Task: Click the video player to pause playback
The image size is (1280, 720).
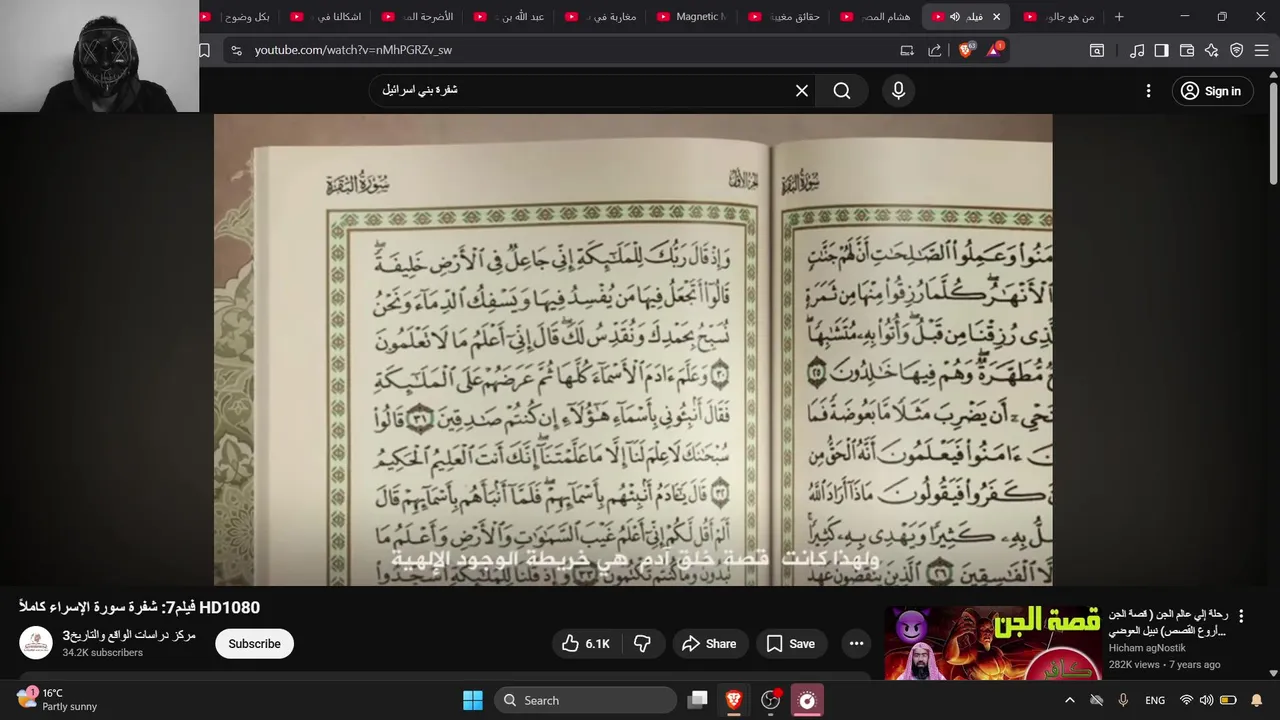Action: tap(633, 350)
